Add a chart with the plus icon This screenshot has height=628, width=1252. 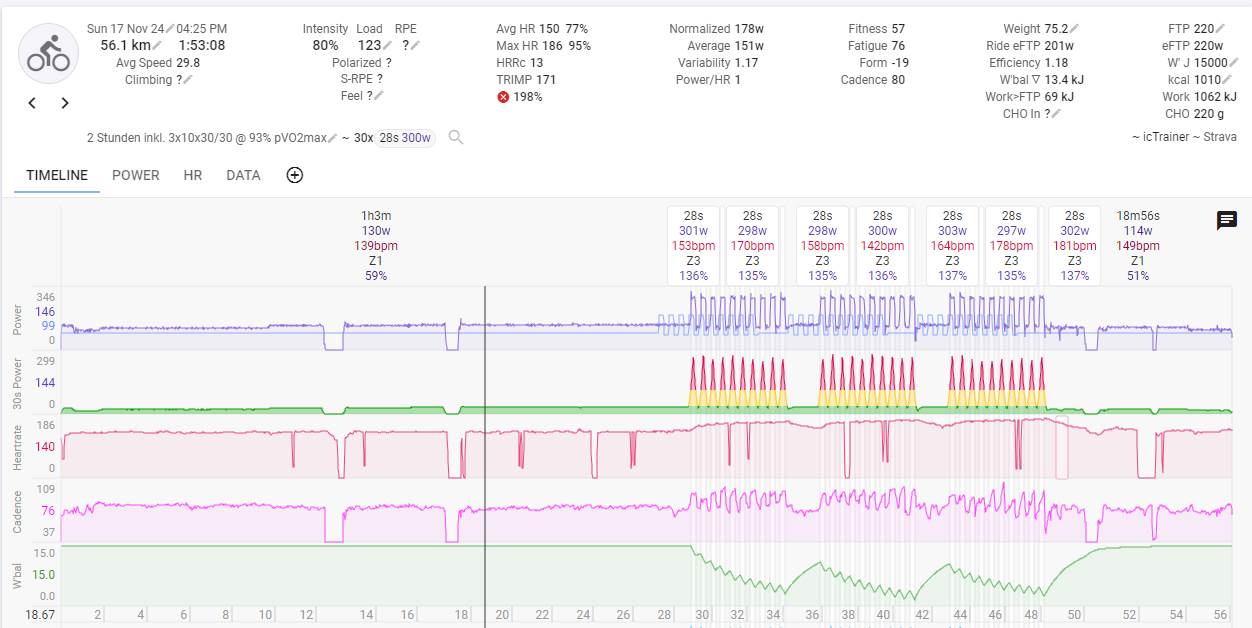coord(294,175)
